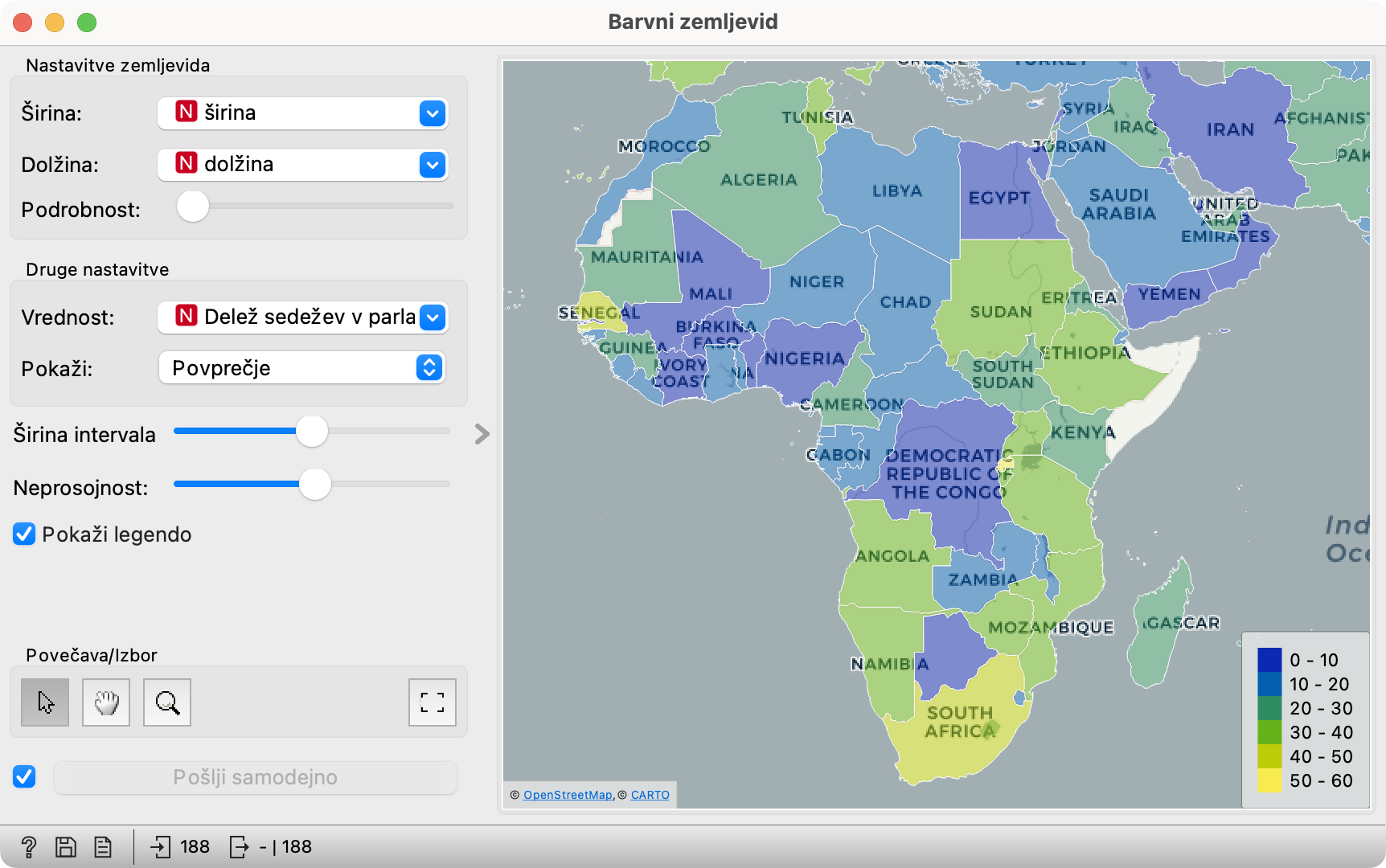Choose the magnifier zoom tool

(x=167, y=702)
